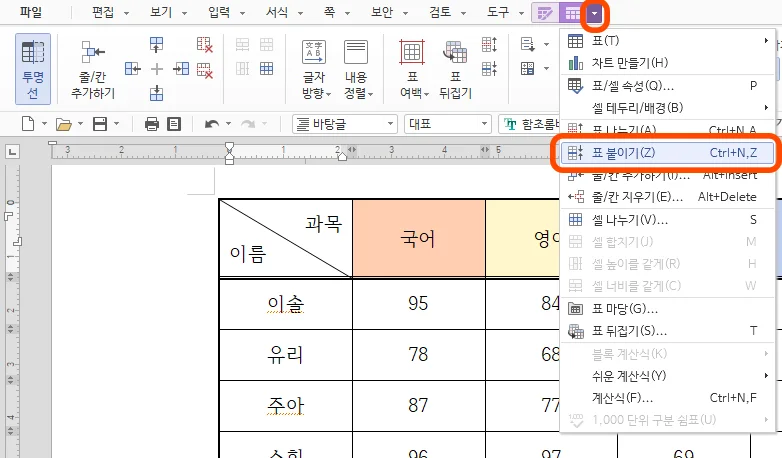Click the save diskette icon
This screenshot has height=458, width=782.
click(x=100, y=123)
